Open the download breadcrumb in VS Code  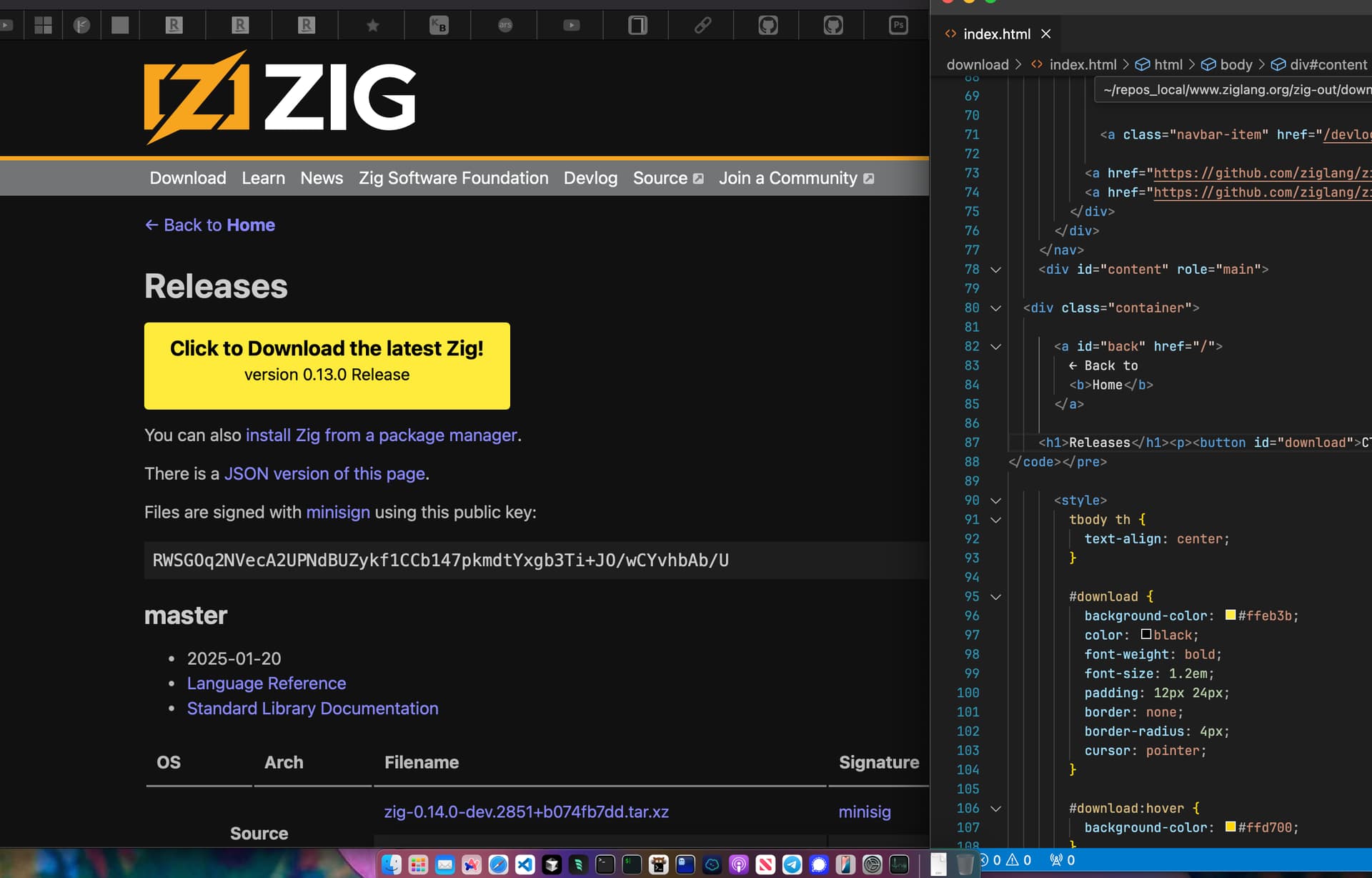point(978,64)
